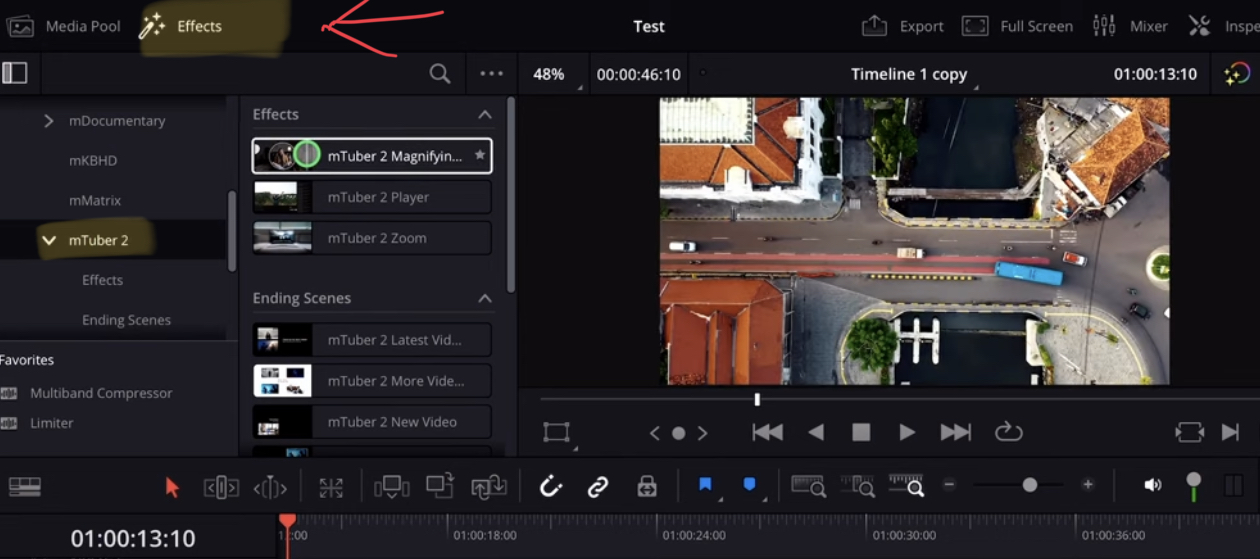Select the mMatrix folder
Viewport: 1260px width, 559px height.
(95, 200)
